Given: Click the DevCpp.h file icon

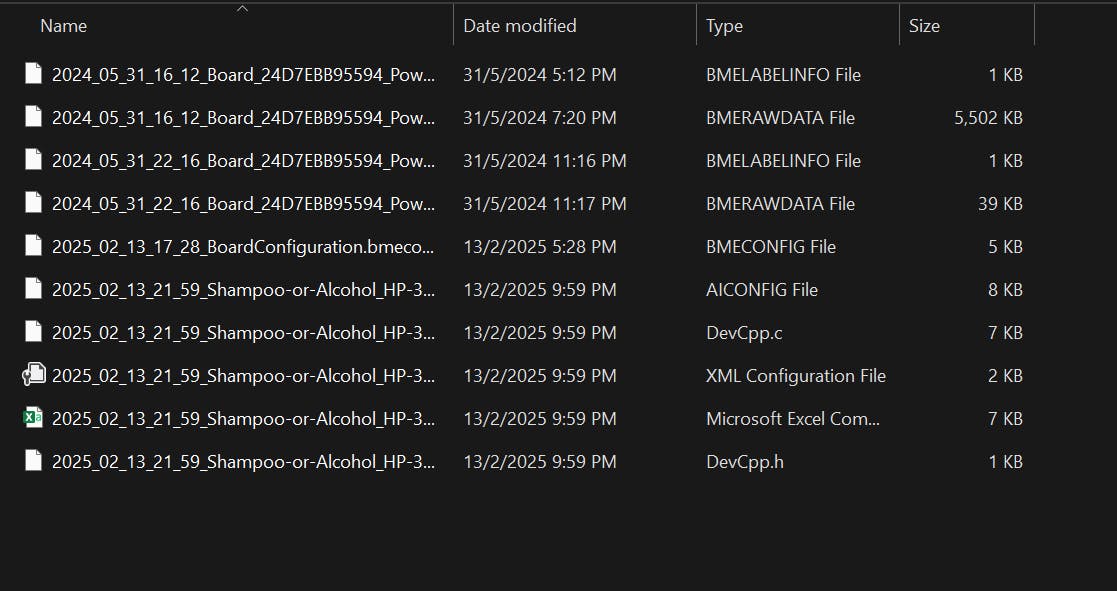Looking at the screenshot, I should coord(33,461).
